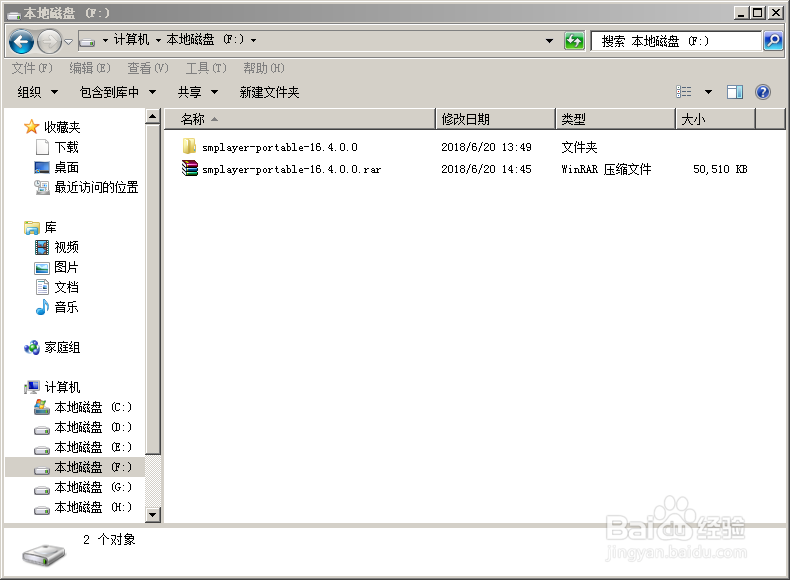Sort by 名称 column header

(299, 119)
